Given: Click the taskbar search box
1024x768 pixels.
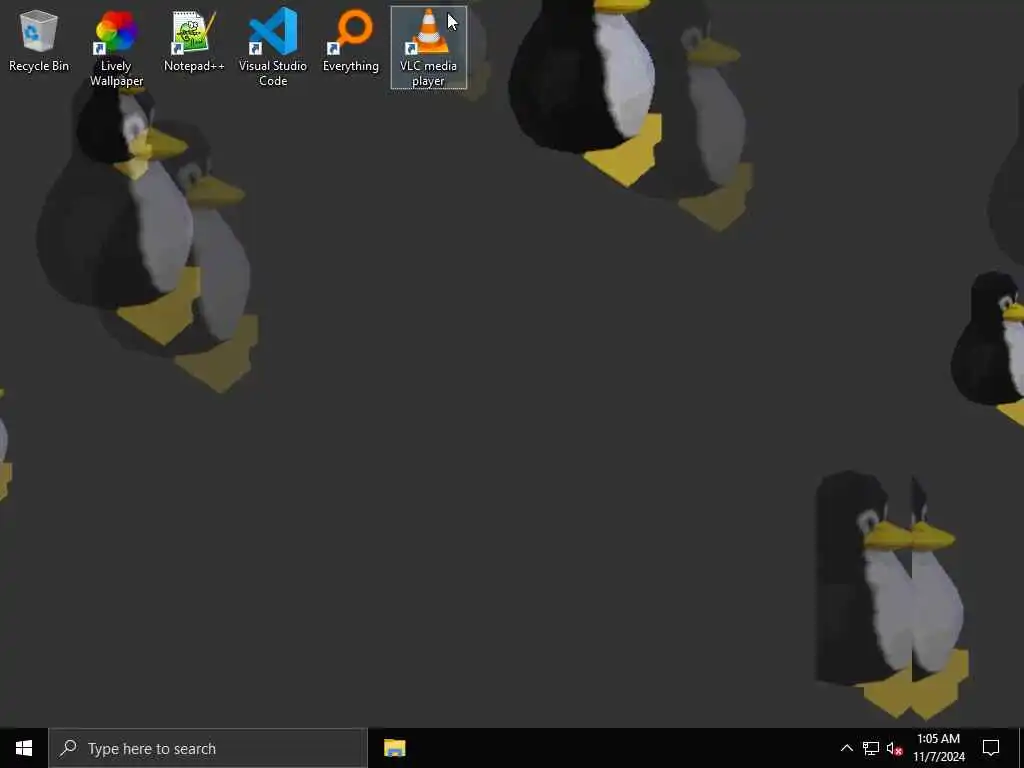Looking at the screenshot, I should point(208,748).
